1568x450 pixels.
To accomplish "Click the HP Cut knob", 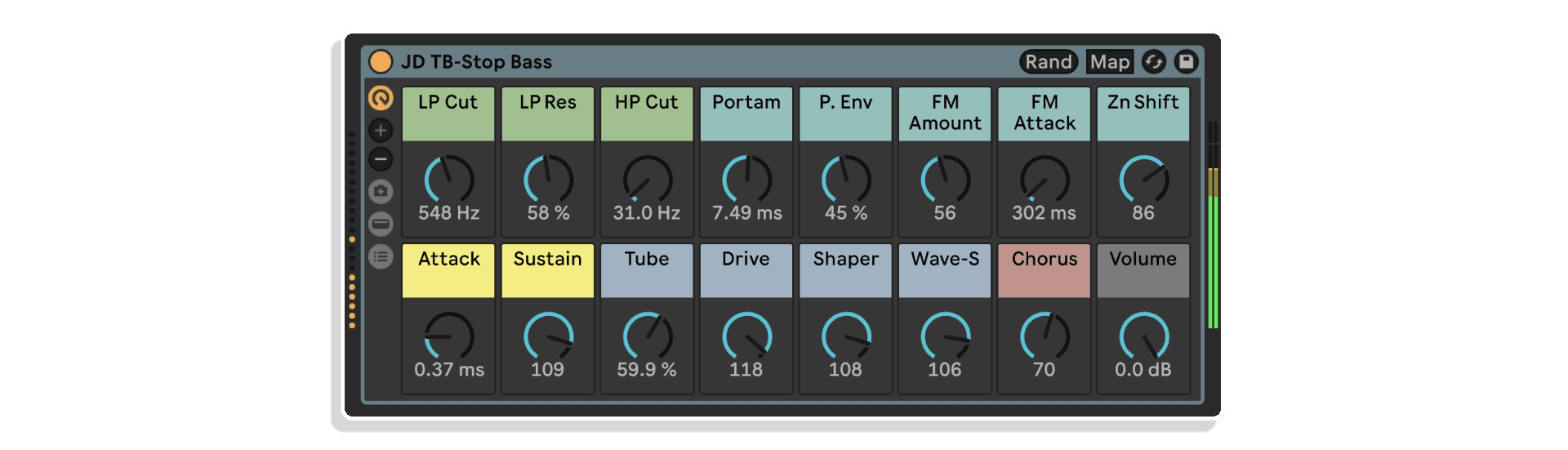I will pos(647,180).
